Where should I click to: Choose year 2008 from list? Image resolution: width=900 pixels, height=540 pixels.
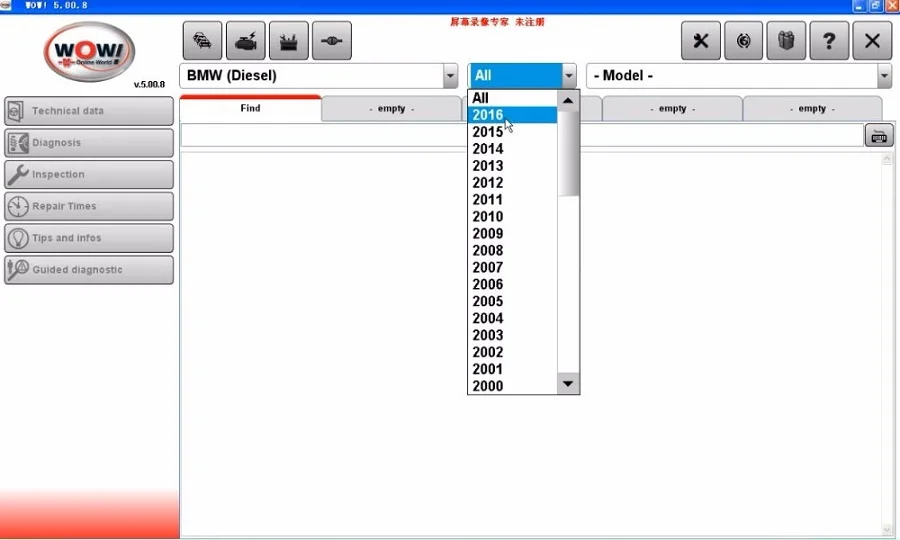(513, 250)
